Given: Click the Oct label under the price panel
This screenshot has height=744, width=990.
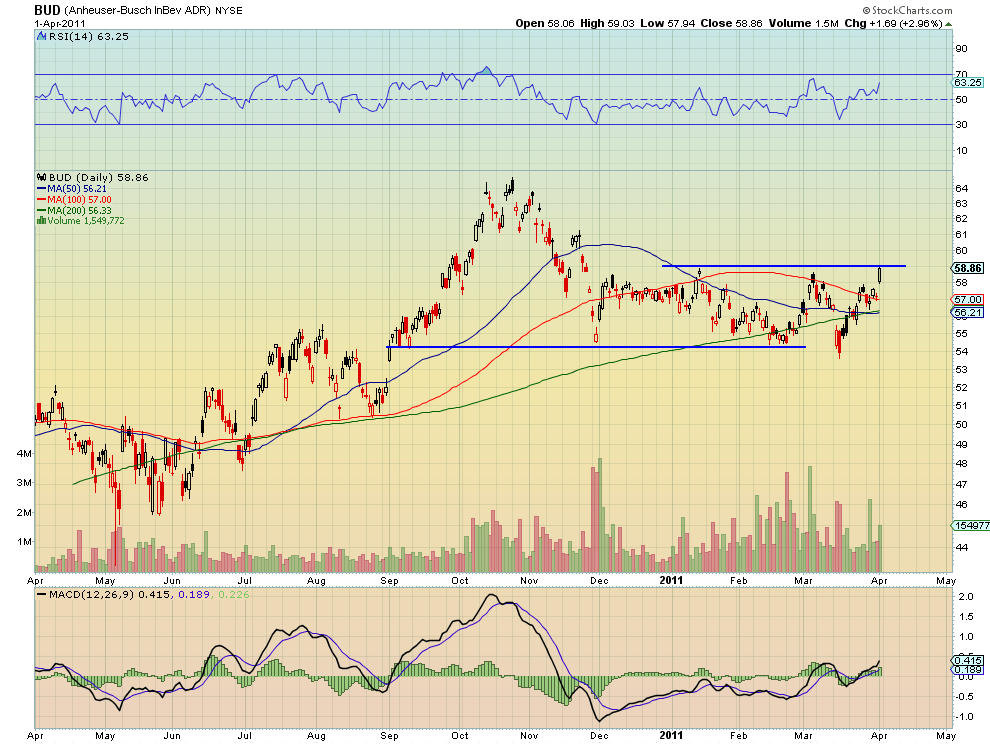Looking at the screenshot, I should click(x=460, y=580).
